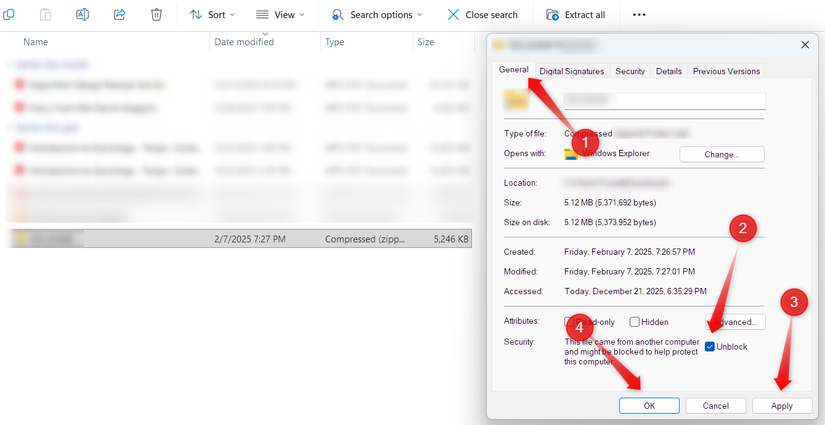
Task: Click the Paste clipboard icon
Action: (46, 15)
